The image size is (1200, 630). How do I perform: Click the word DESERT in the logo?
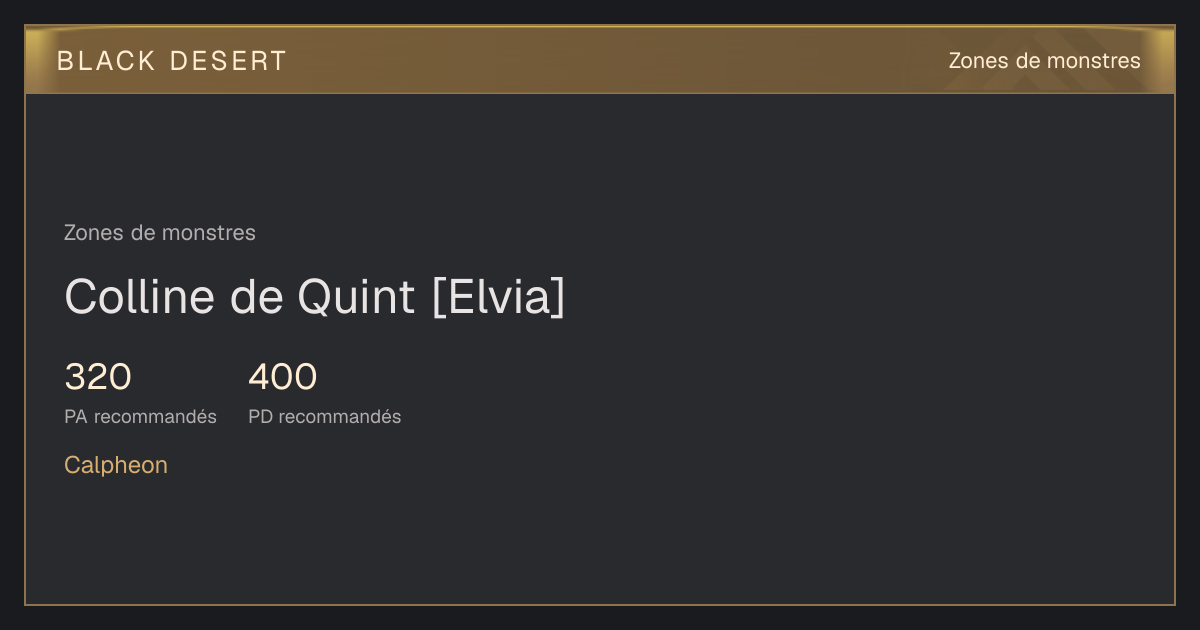(228, 61)
